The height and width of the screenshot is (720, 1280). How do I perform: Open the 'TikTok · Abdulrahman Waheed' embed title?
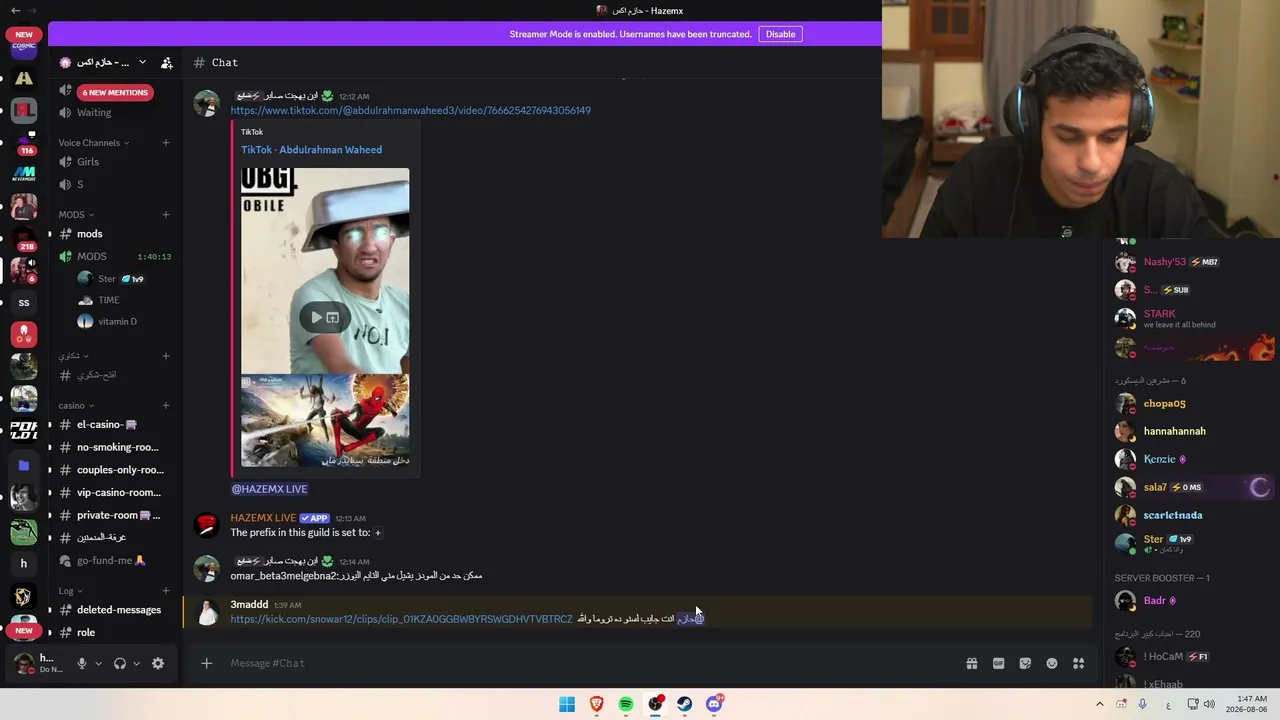coord(311,150)
